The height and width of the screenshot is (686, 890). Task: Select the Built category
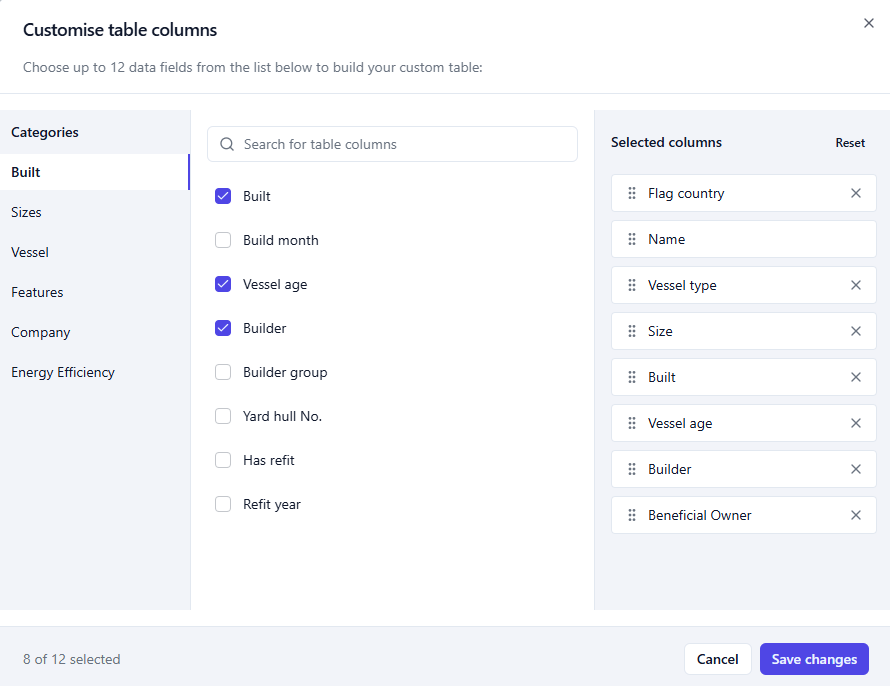[95, 172]
